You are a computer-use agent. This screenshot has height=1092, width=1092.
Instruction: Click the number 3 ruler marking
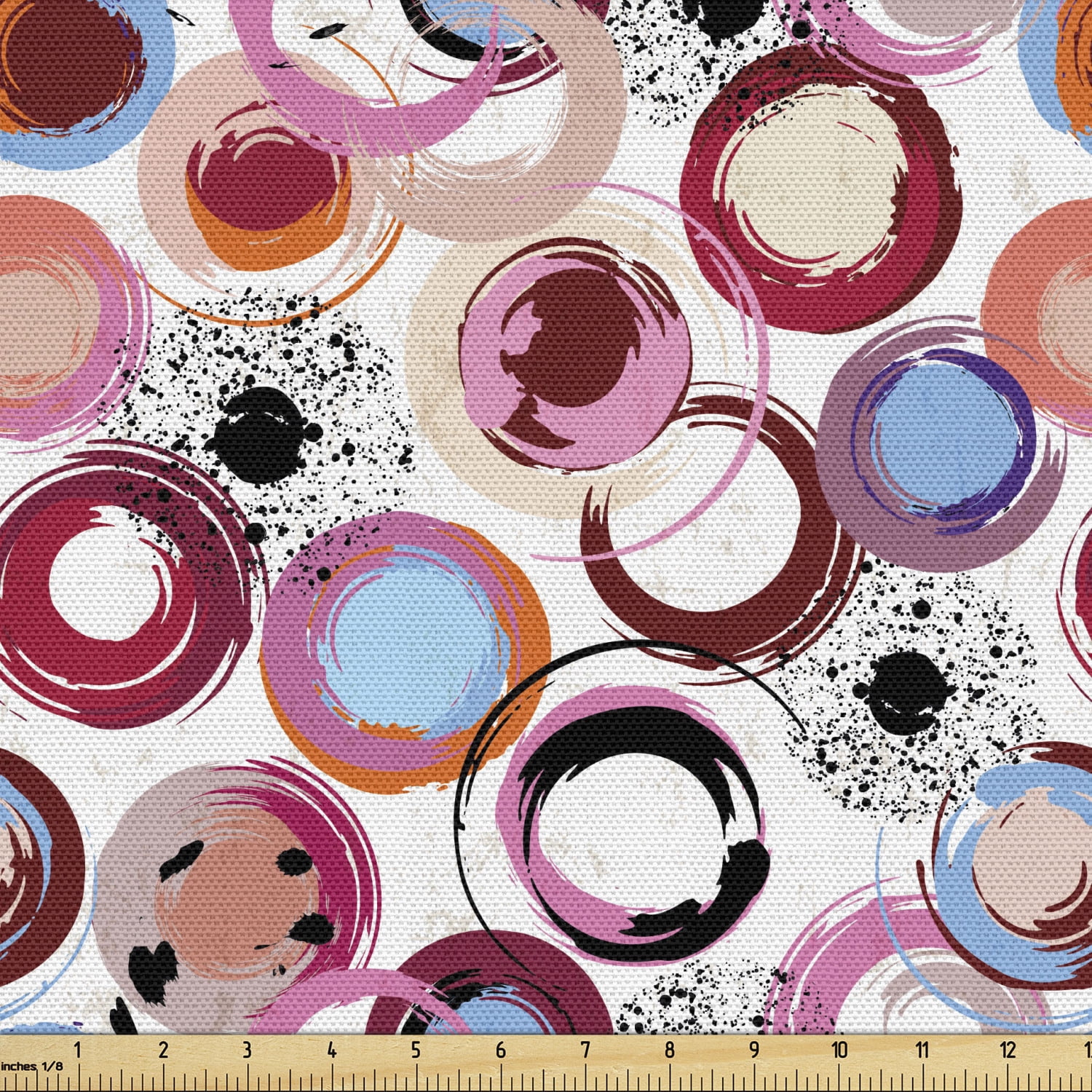point(247,1050)
